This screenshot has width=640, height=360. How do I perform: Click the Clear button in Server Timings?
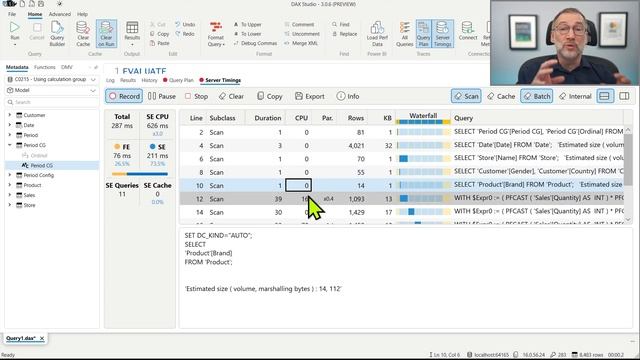tap(231, 96)
